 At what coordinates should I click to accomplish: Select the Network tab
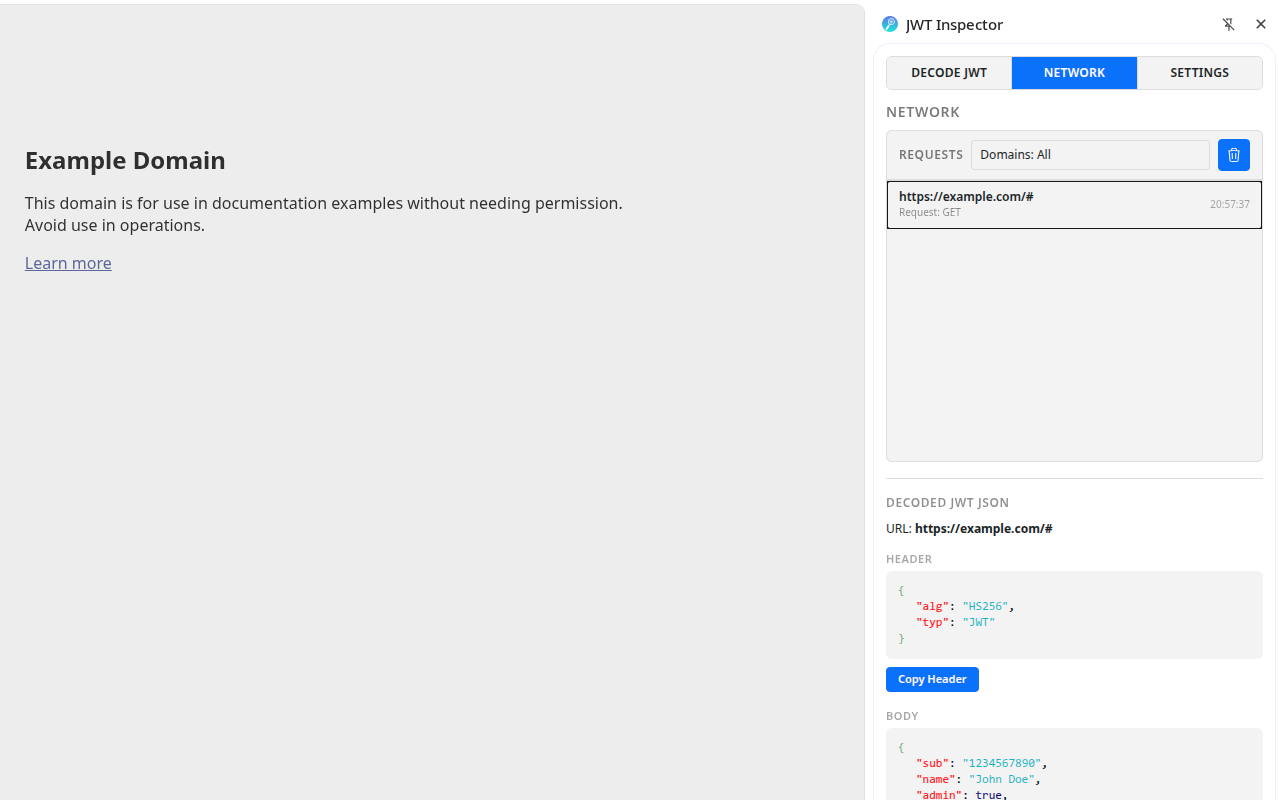tap(1074, 73)
